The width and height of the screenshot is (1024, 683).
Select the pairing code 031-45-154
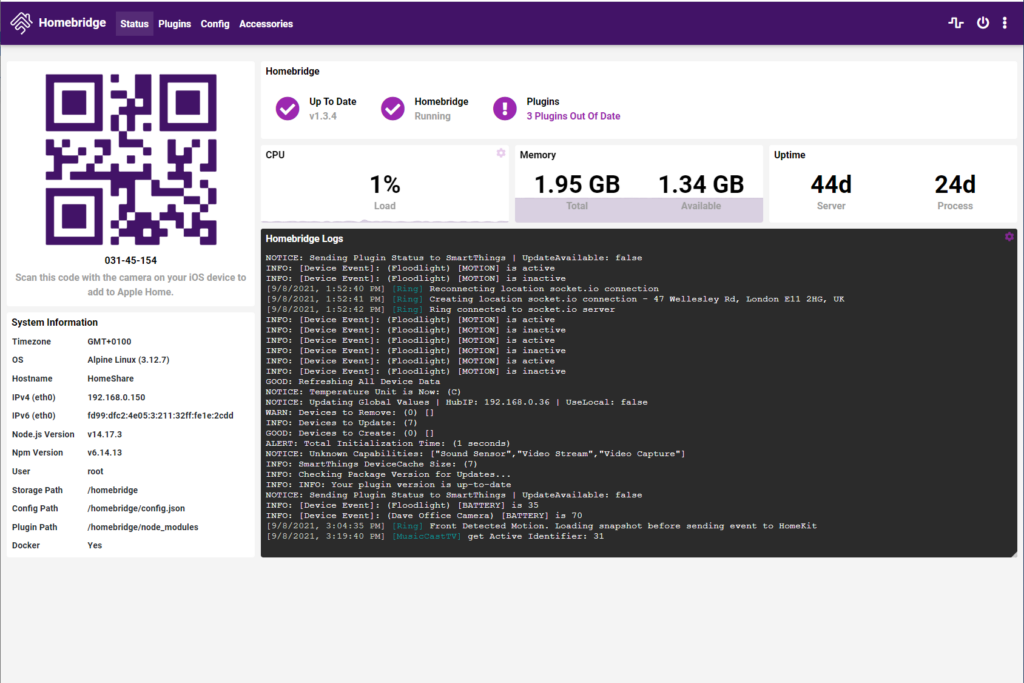coord(131,261)
